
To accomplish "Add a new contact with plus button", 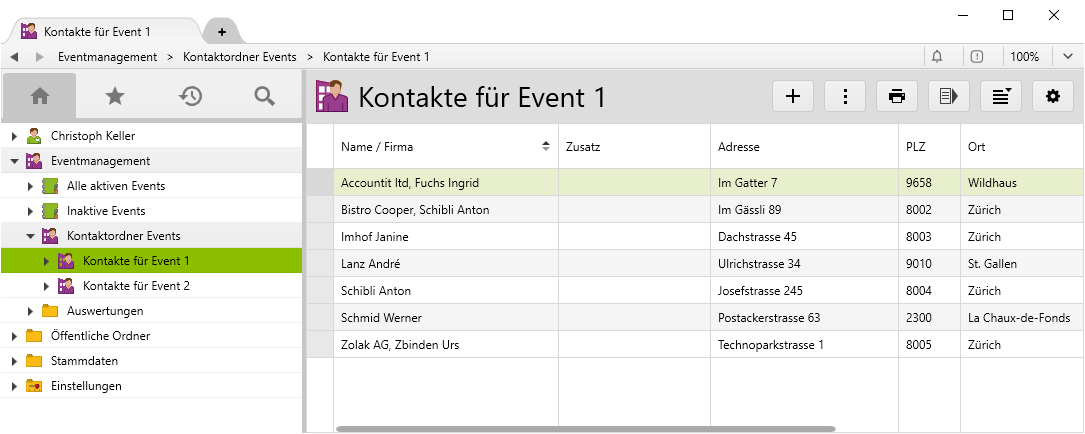I will (793, 96).
